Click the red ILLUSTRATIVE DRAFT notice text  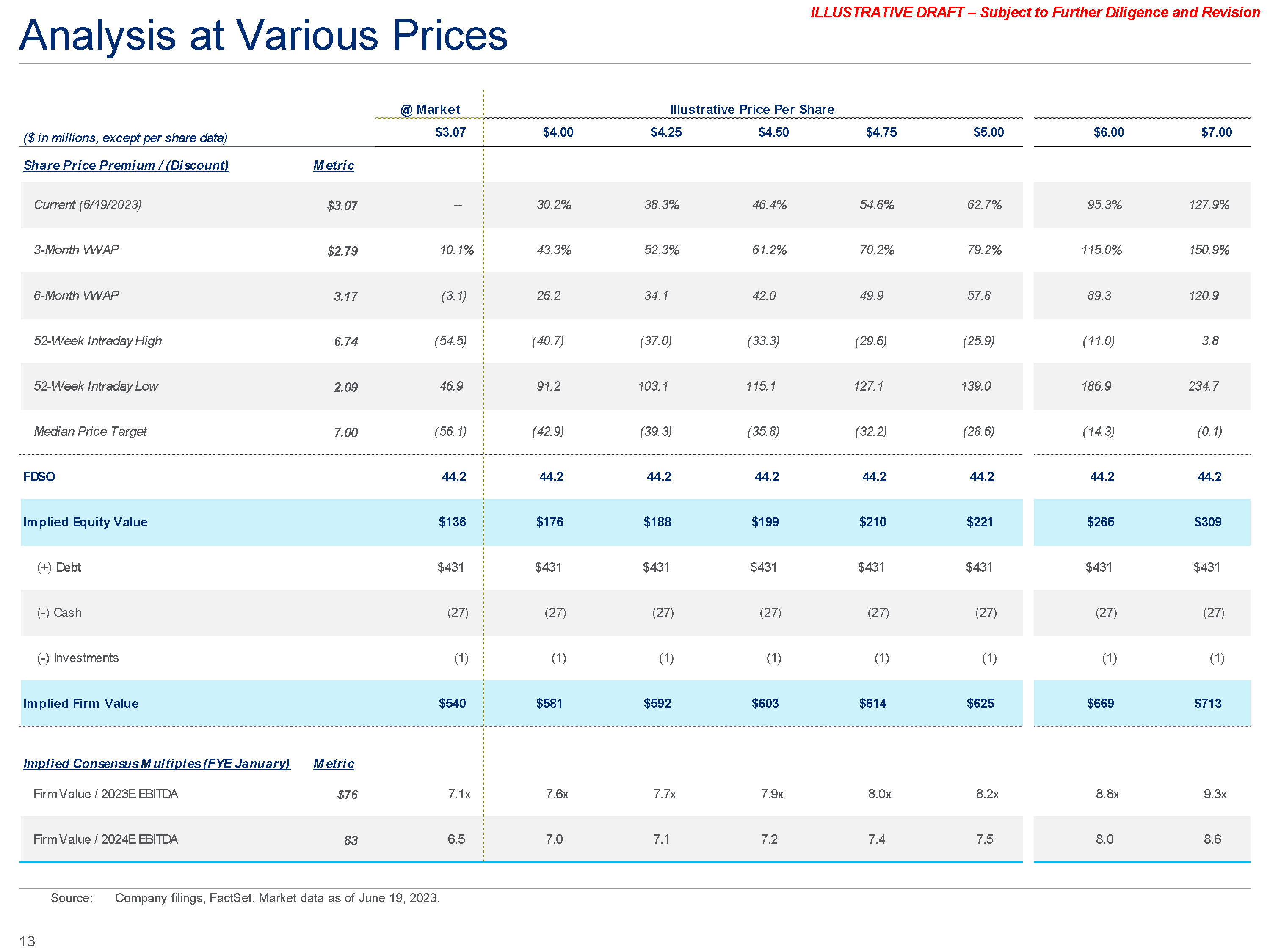[x=1035, y=13]
